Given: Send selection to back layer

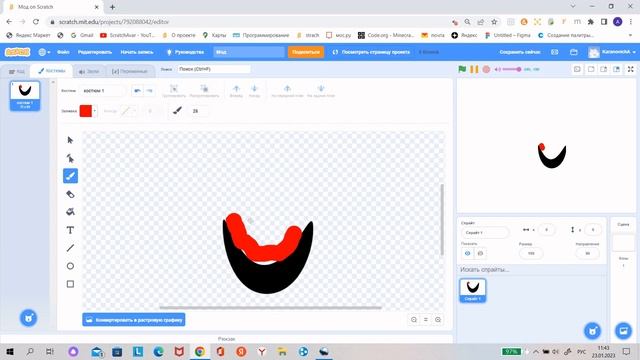Looking at the screenshot, I should pos(321,91).
